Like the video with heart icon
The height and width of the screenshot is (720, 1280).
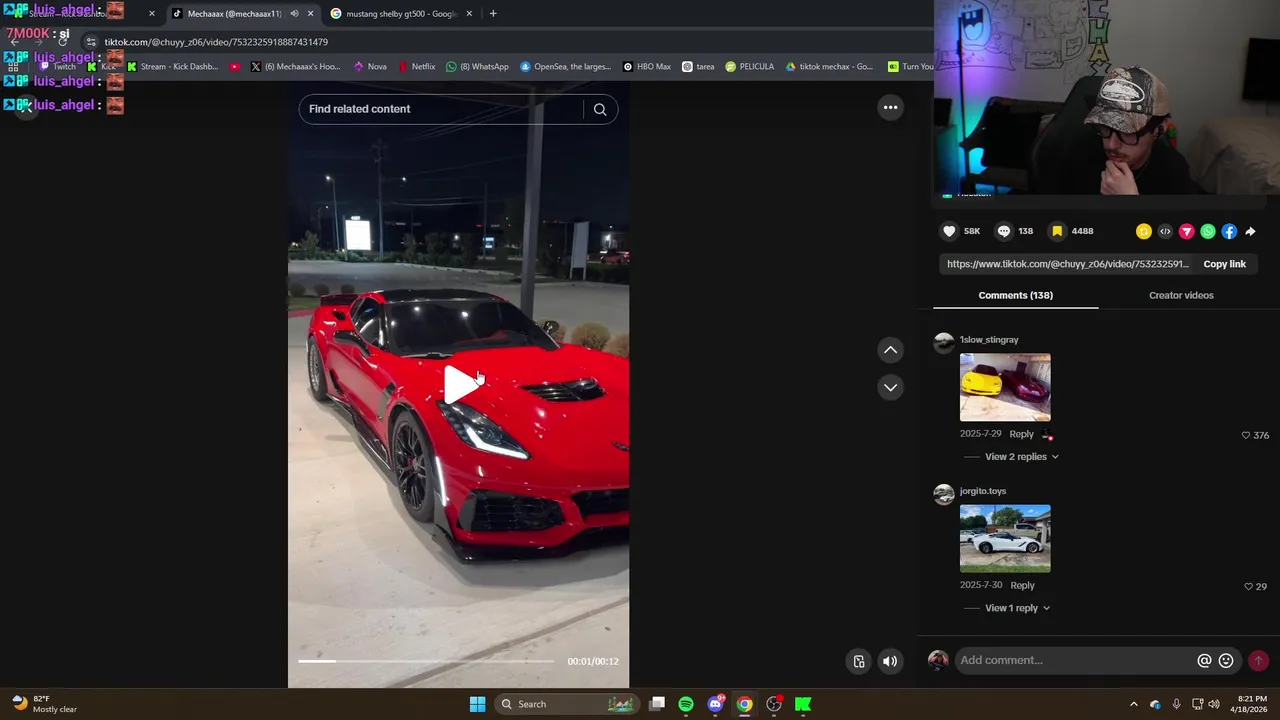coord(949,231)
